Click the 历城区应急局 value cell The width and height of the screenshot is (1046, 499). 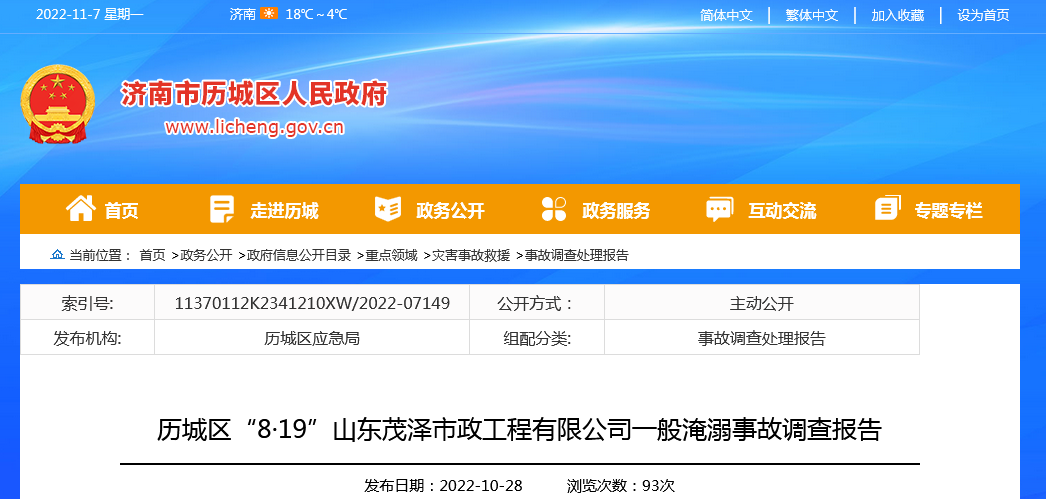pyautogui.click(x=312, y=338)
